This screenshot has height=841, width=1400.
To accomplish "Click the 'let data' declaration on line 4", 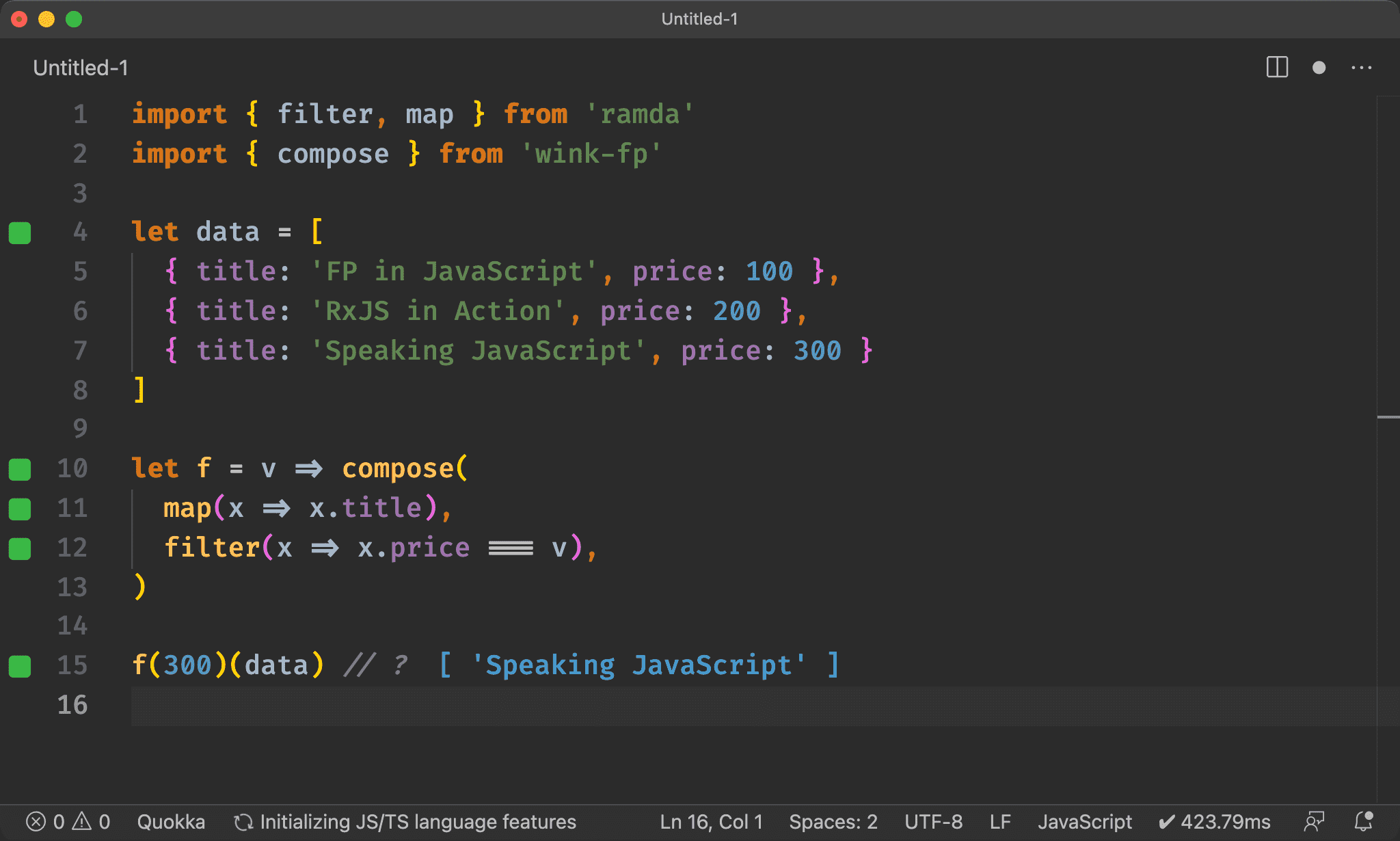I will (196, 232).
